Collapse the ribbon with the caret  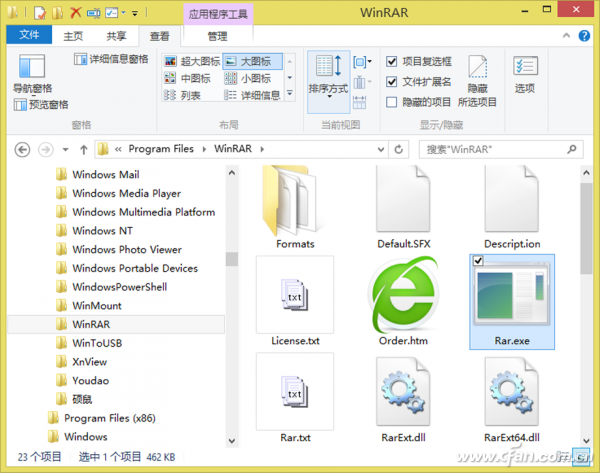(566, 36)
